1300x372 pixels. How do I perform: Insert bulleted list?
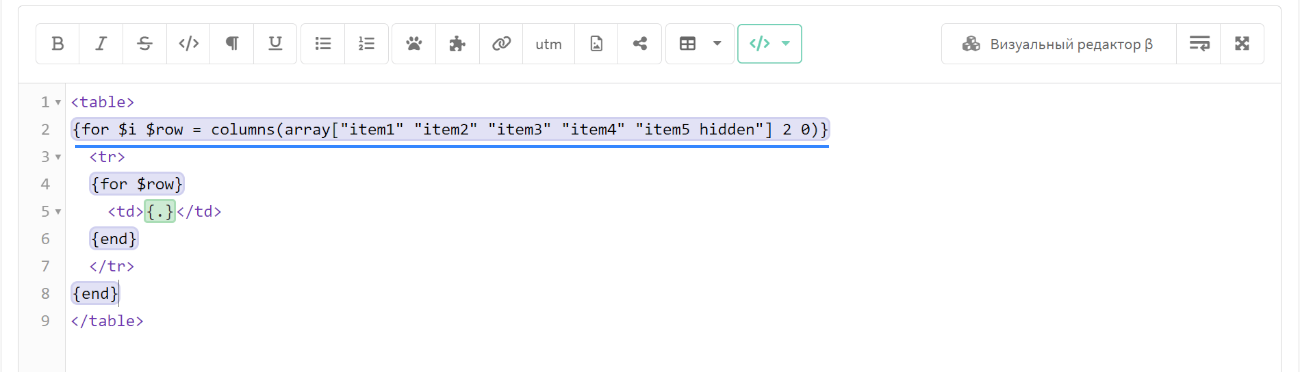coord(323,44)
